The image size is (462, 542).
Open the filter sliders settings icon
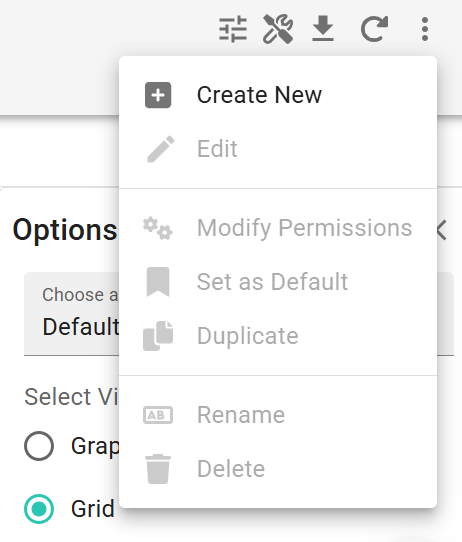(x=233, y=29)
